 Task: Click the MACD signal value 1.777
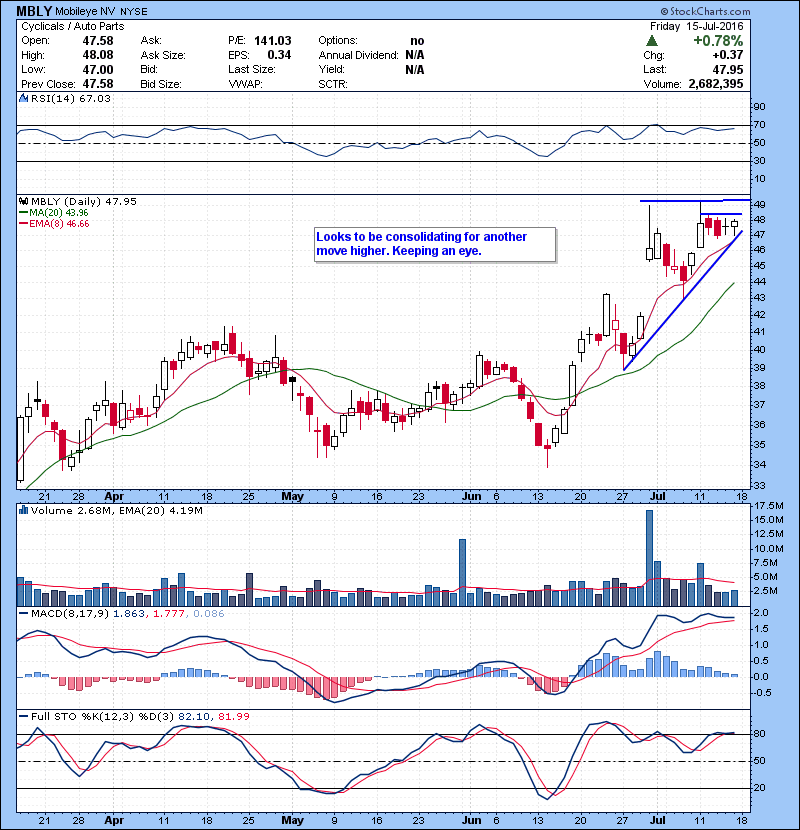(x=169, y=614)
